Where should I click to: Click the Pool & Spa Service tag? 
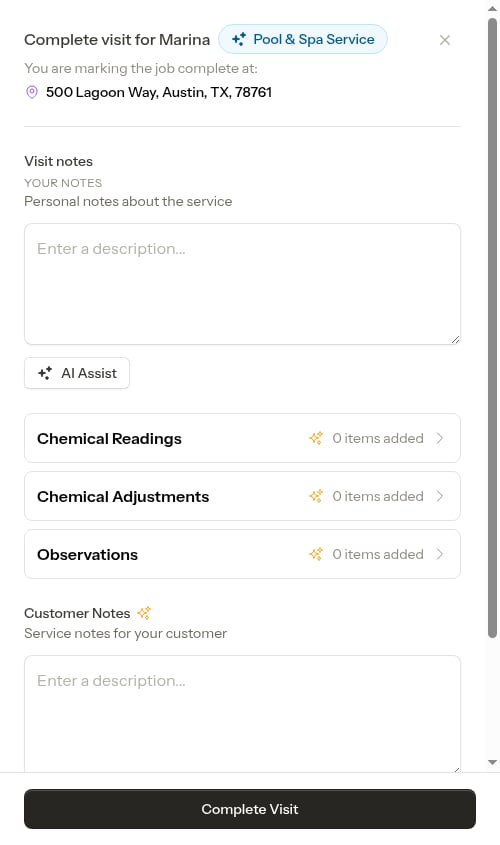[x=303, y=39]
